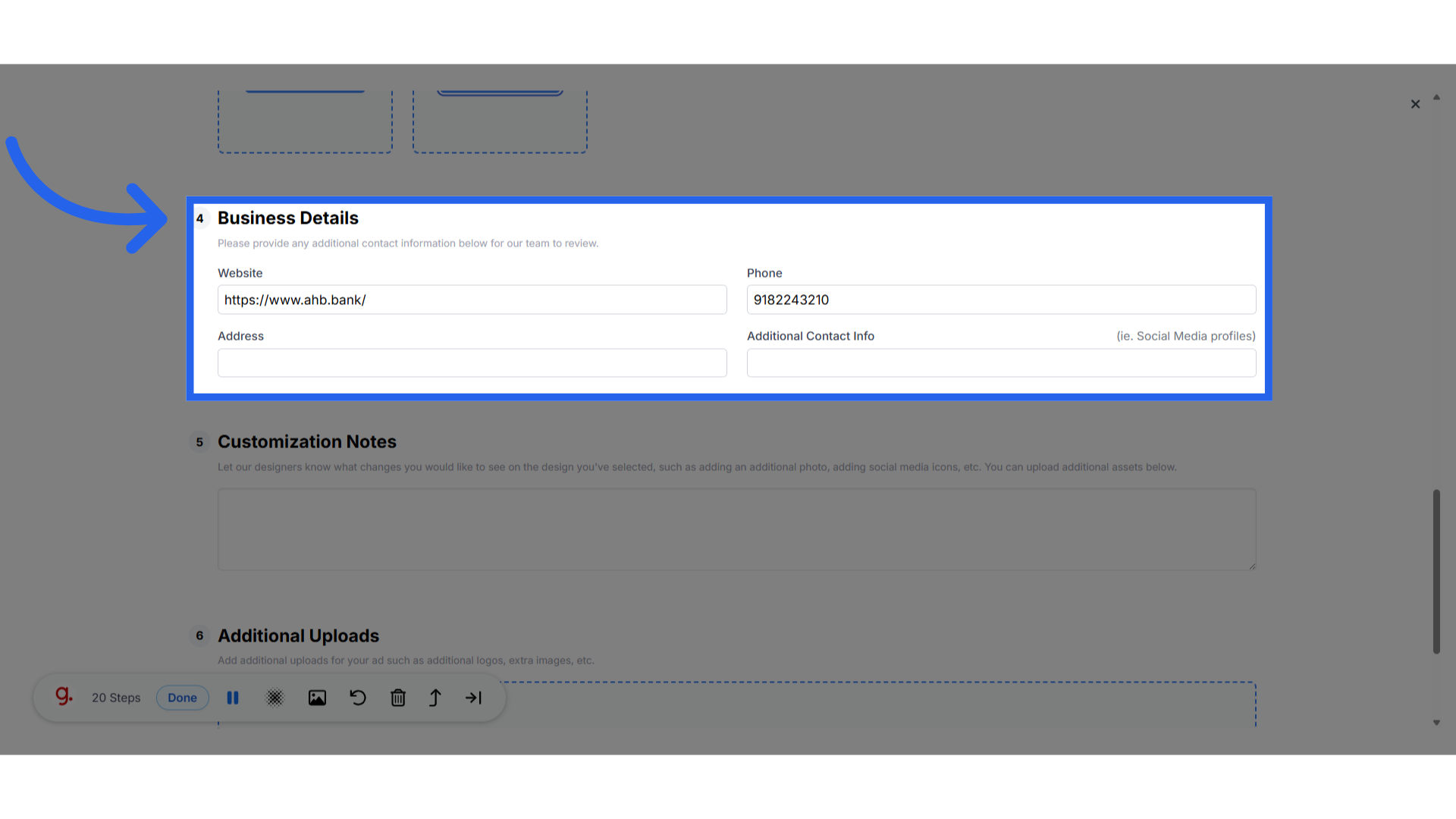
Task: Click the 'Customization Notes' heading
Action: tap(307, 441)
